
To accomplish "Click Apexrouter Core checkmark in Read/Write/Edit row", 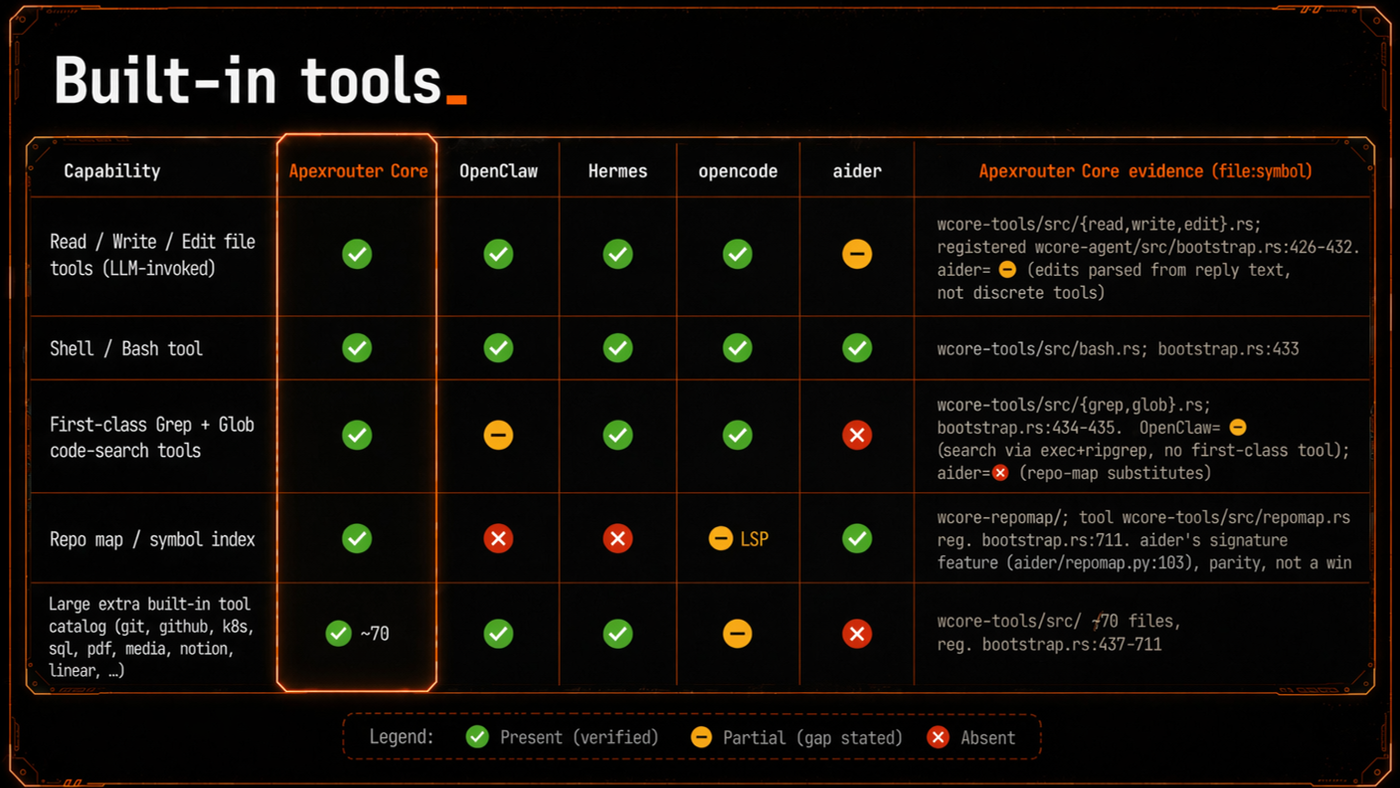I will click(x=357, y=254).
